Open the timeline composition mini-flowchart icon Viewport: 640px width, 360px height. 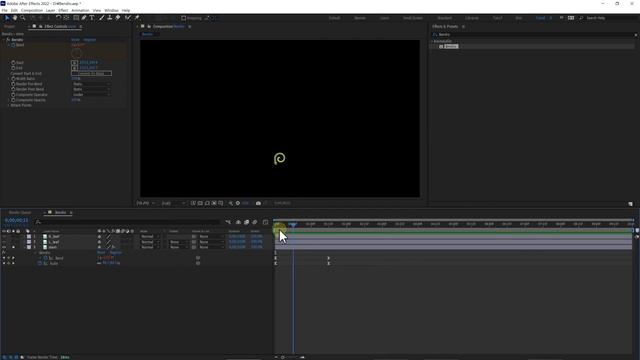click(x=228, y=222)
